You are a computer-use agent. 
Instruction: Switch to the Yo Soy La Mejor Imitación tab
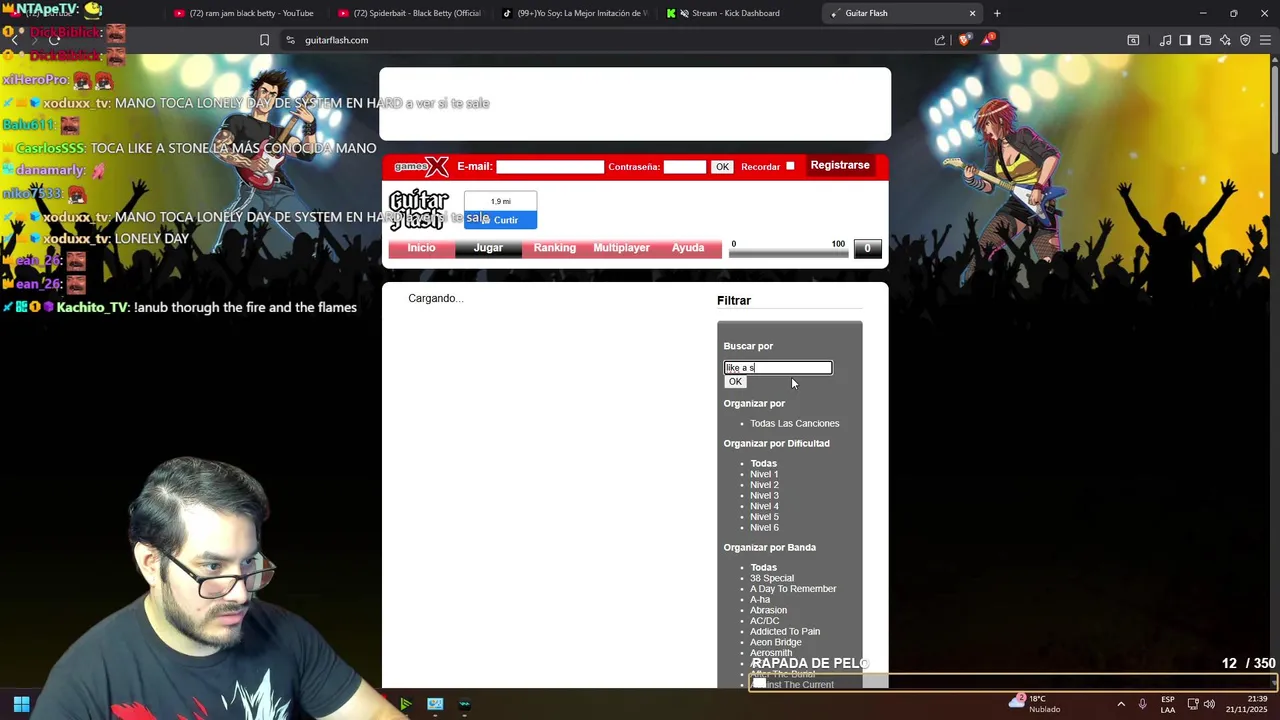[574, 13]
